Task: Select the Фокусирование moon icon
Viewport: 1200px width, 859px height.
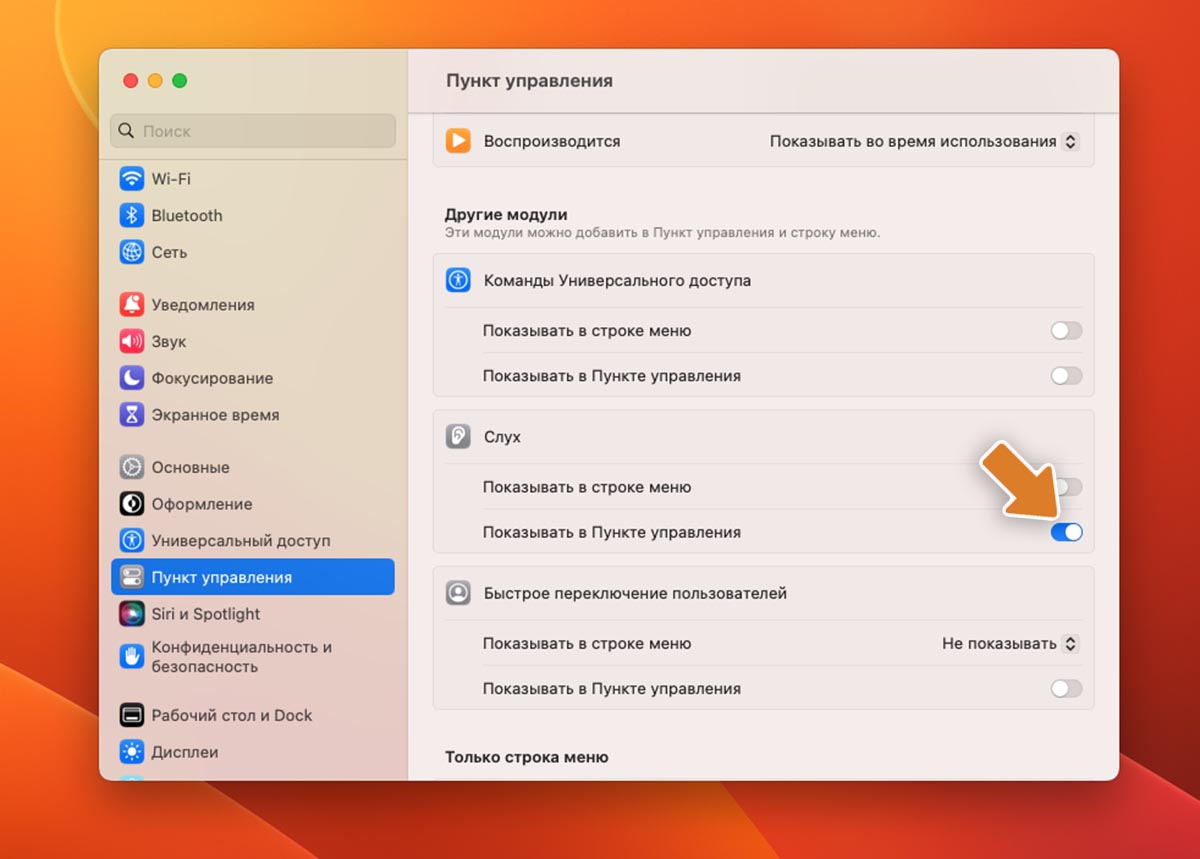Action: click(132, 378)
